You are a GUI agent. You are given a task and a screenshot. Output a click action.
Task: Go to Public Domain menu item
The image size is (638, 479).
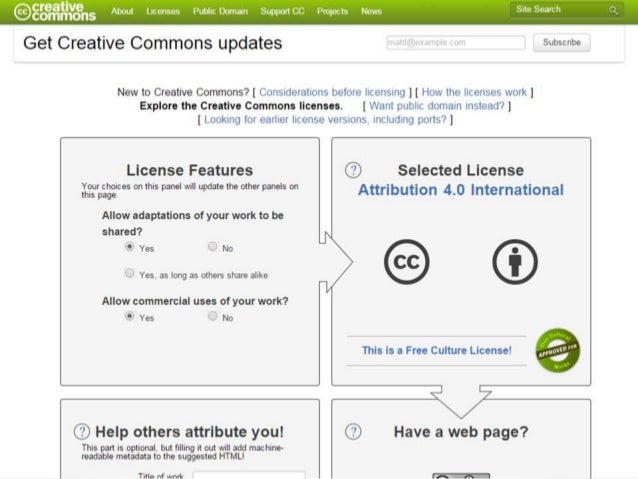pyautogui.click(x=220, y=11)
